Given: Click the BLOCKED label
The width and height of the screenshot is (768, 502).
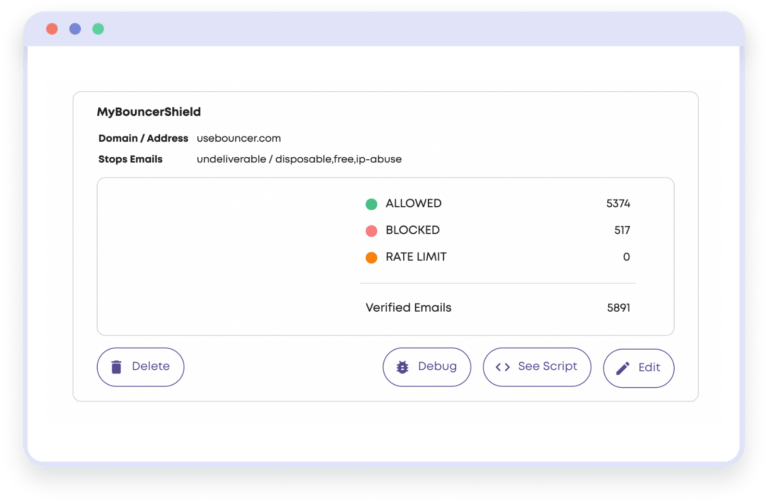Looking at the screenshot, I should point(413,230).
